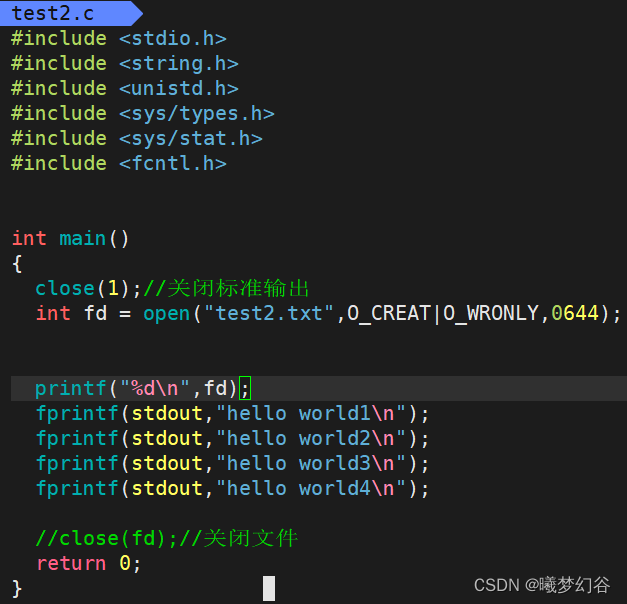Click the commented-out '//close(fd);' line
This screenshot has height=604, width=627.
coord(166,538)
